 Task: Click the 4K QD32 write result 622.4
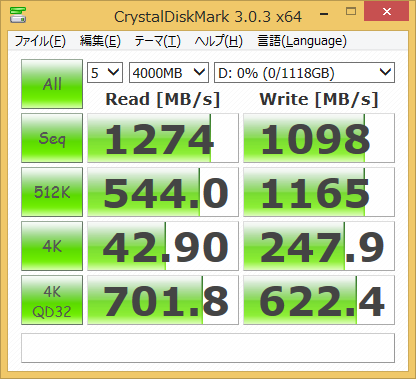(319, 300)
